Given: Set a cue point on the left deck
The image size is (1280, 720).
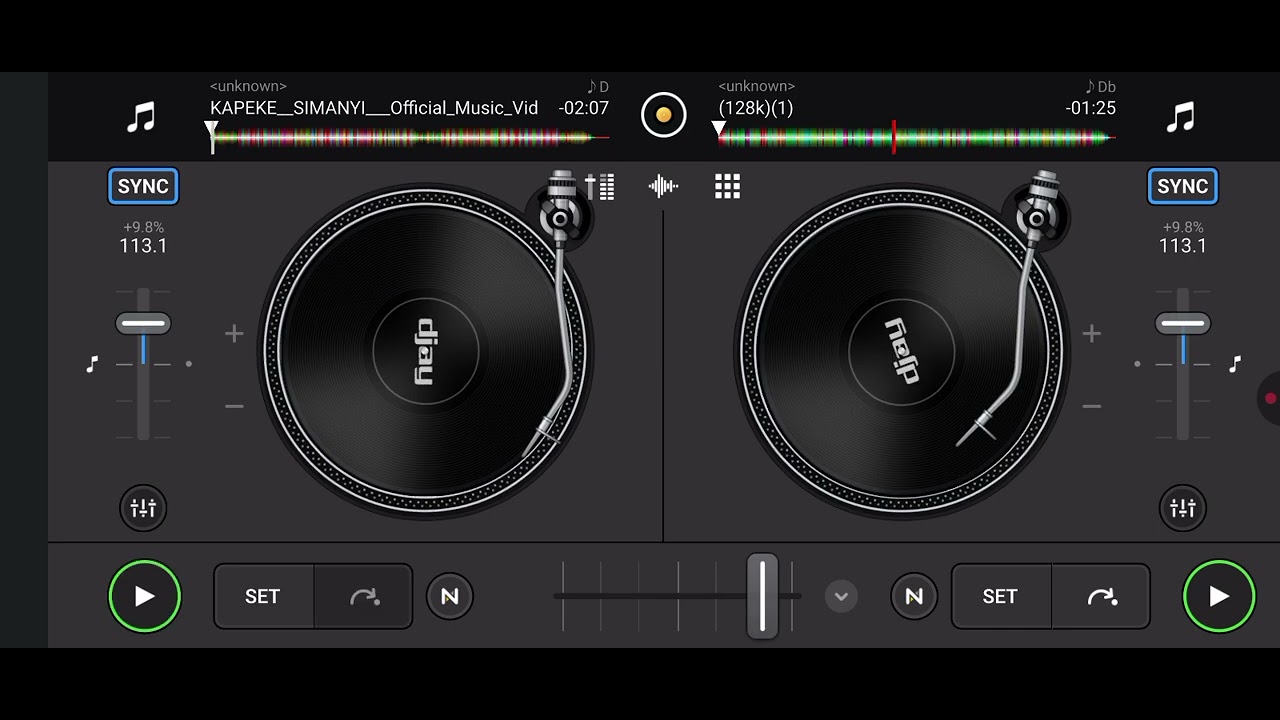Looking at the screenshot, I should [263, 597].
